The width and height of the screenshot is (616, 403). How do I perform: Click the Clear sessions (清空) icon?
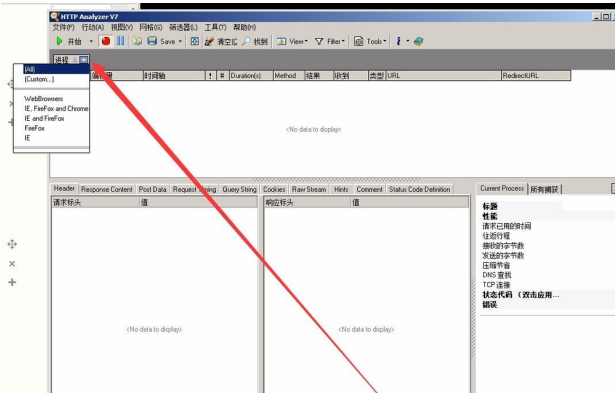tap(209, 41)
